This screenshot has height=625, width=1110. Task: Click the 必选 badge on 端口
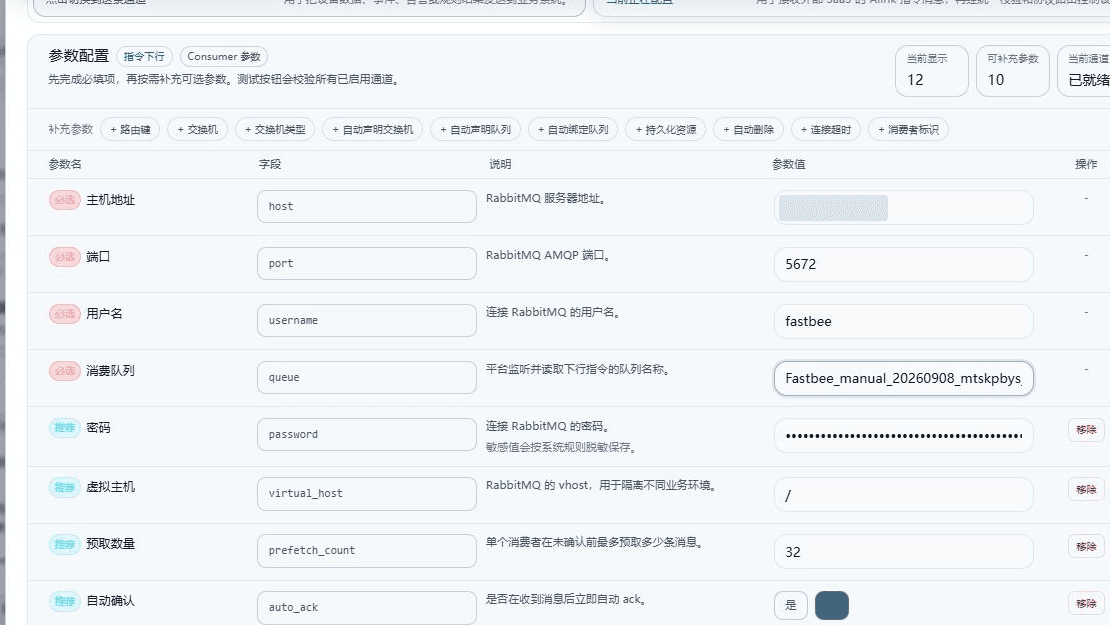click(x=64, y=257)
